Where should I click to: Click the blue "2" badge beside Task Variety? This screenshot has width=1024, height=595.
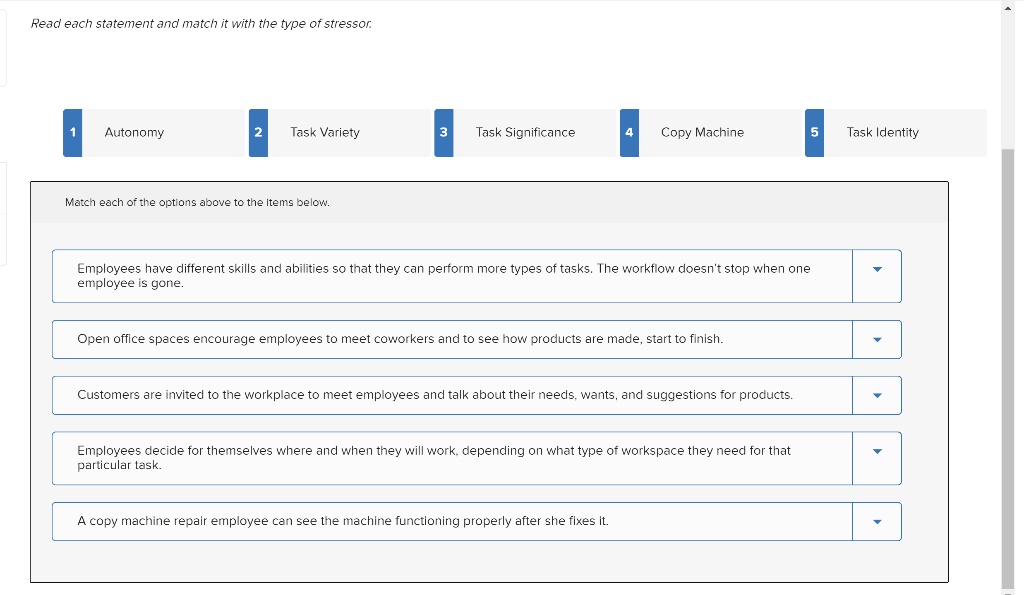point(257,132)
